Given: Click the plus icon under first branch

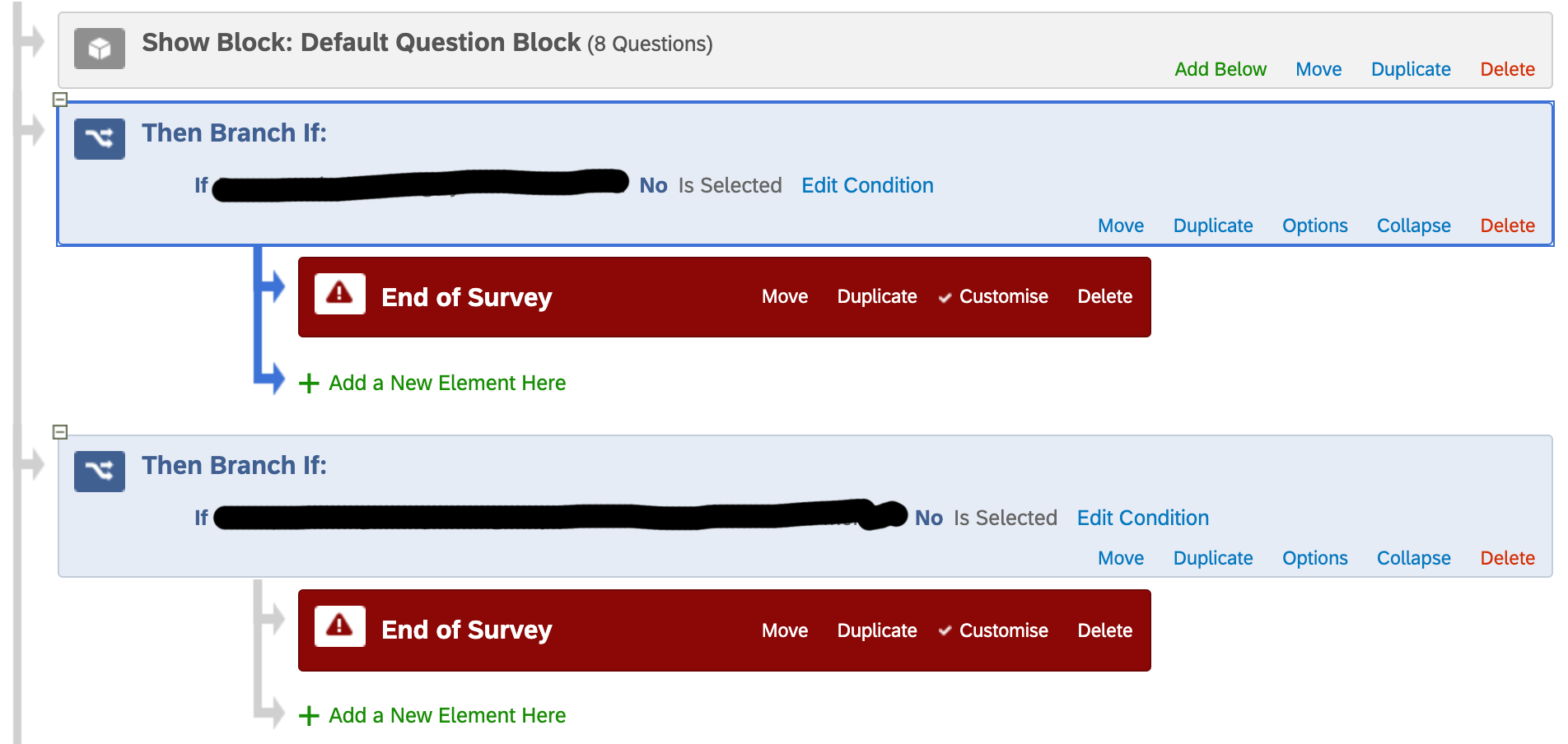Looking at the screenshot, I should point(309,384).
